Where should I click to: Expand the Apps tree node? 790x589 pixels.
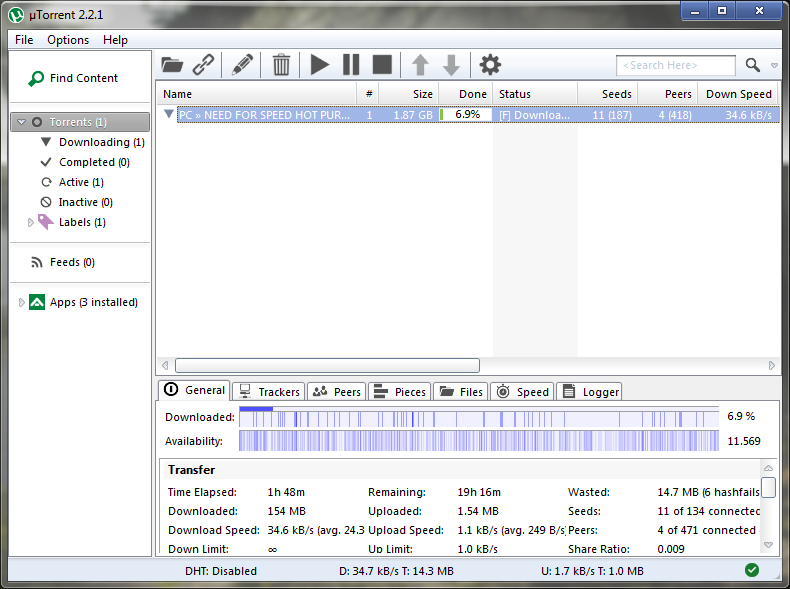[21, 302]
